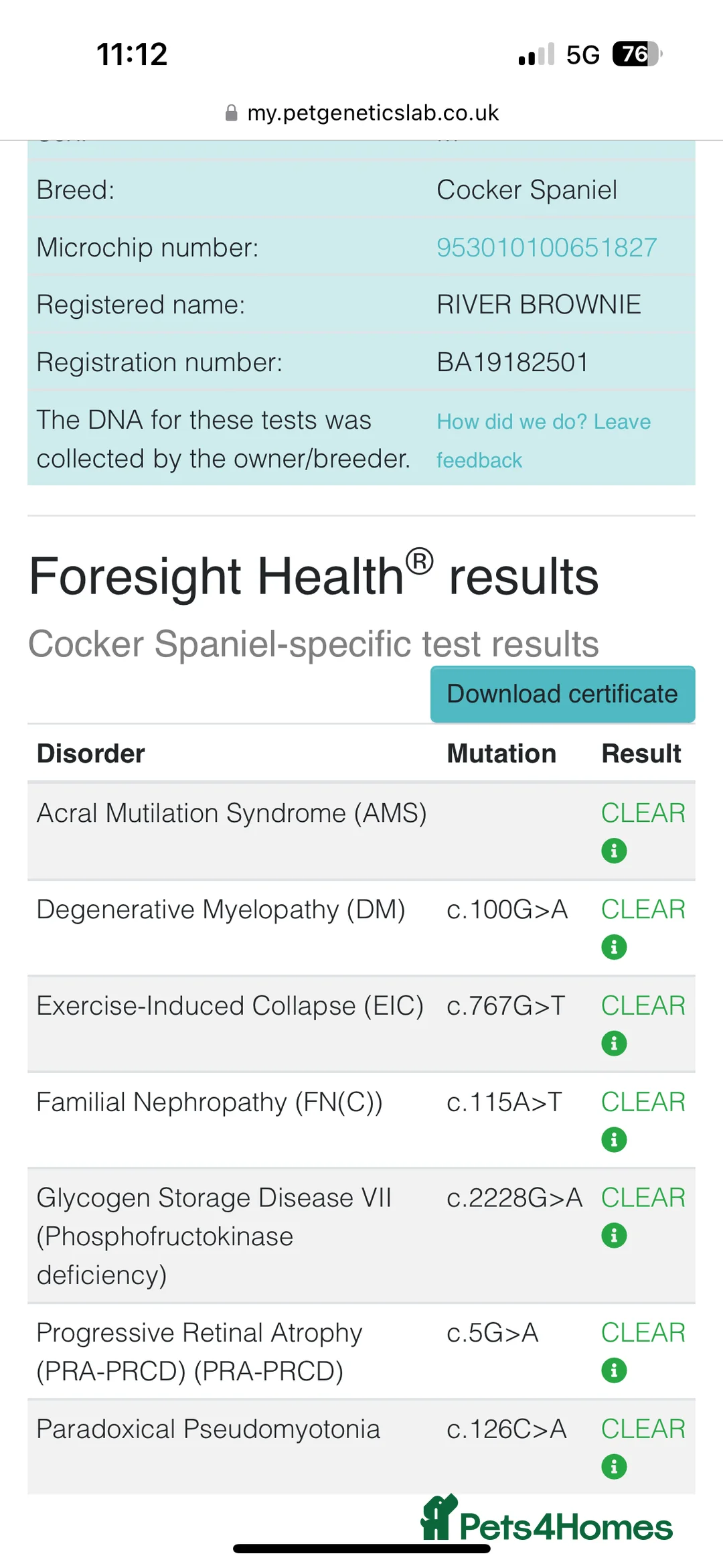
Task: Click the microchip number link
Action: pos(546,247)
